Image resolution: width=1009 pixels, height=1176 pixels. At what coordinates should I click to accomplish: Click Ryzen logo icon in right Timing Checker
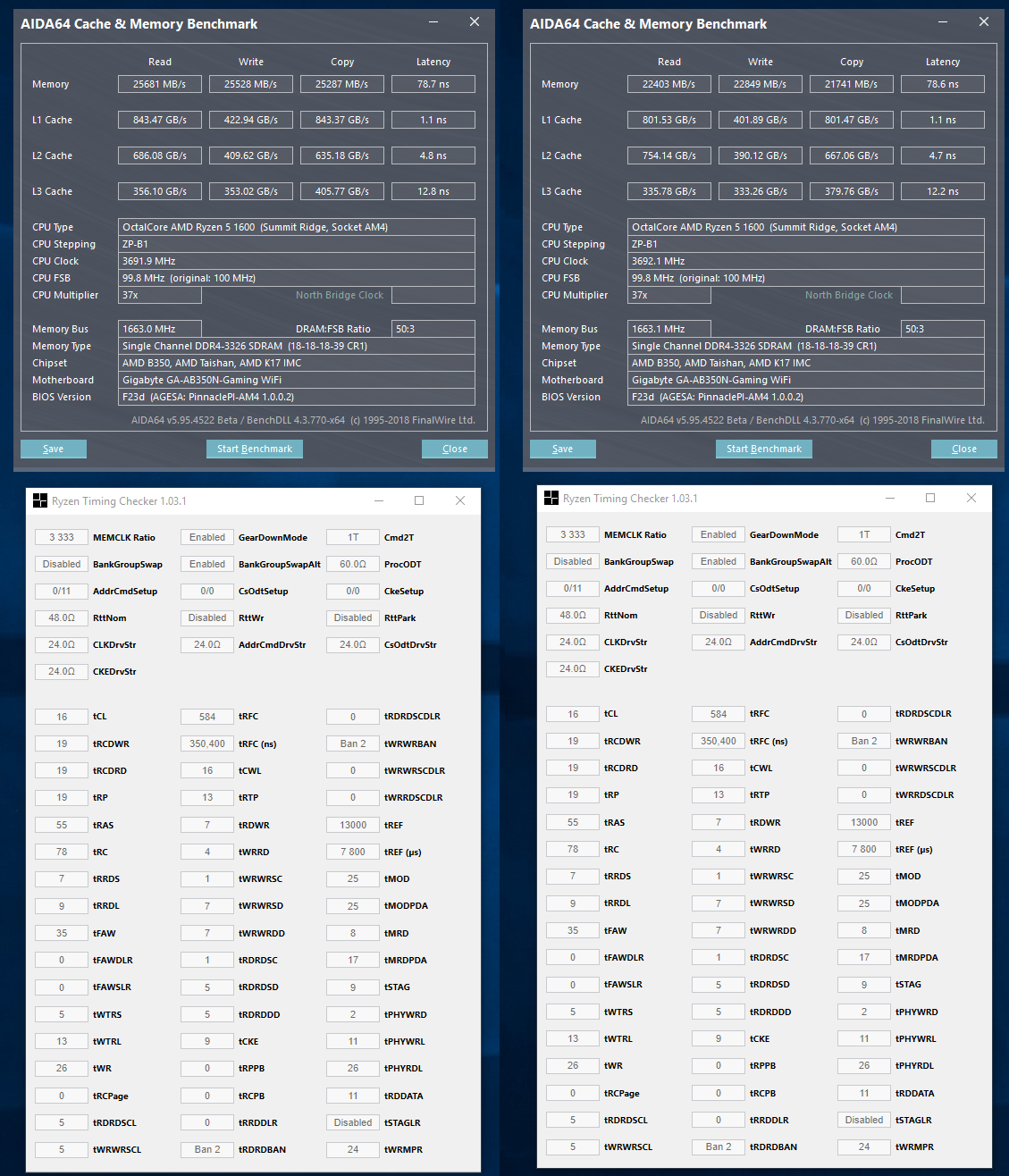(x=551, y=498)
